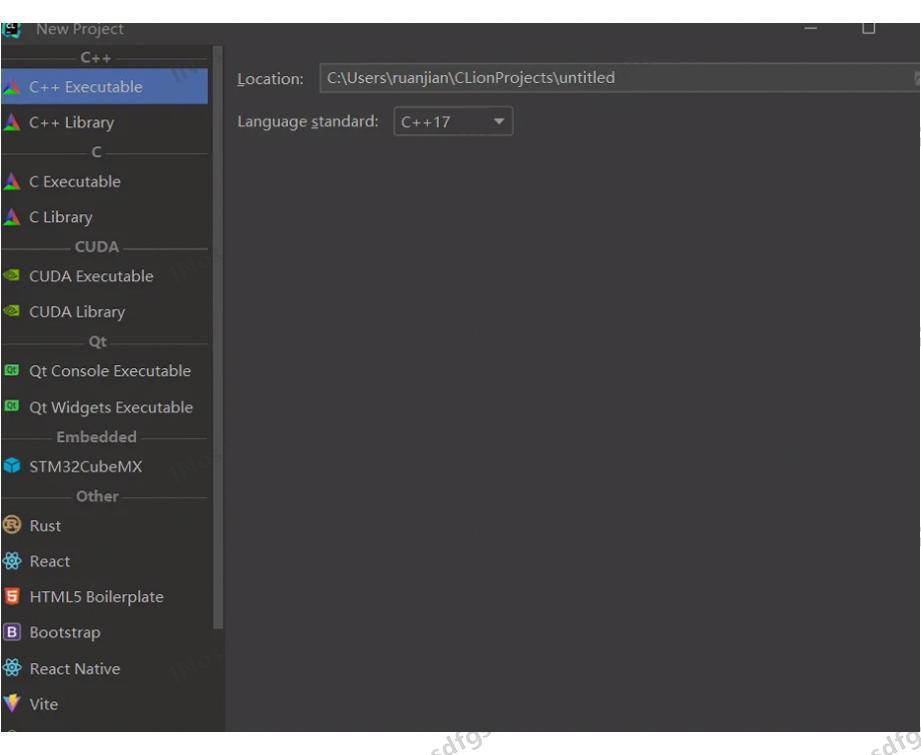Screen dimensions: 921x755
Task: Click the React atom icon
Action: (x=12, y=561)
